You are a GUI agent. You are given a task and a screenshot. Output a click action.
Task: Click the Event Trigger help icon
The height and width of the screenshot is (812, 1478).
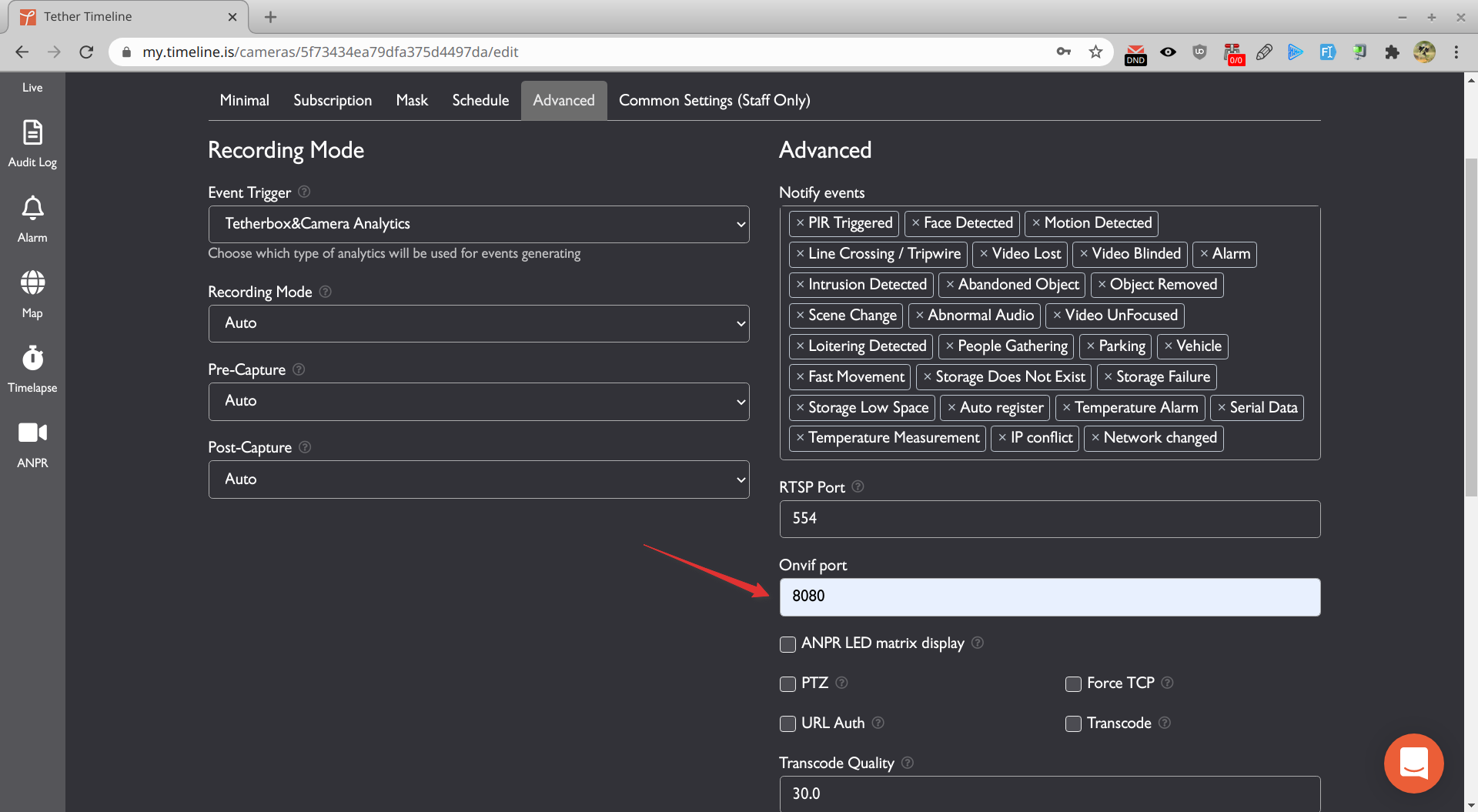tap(304, 192)
